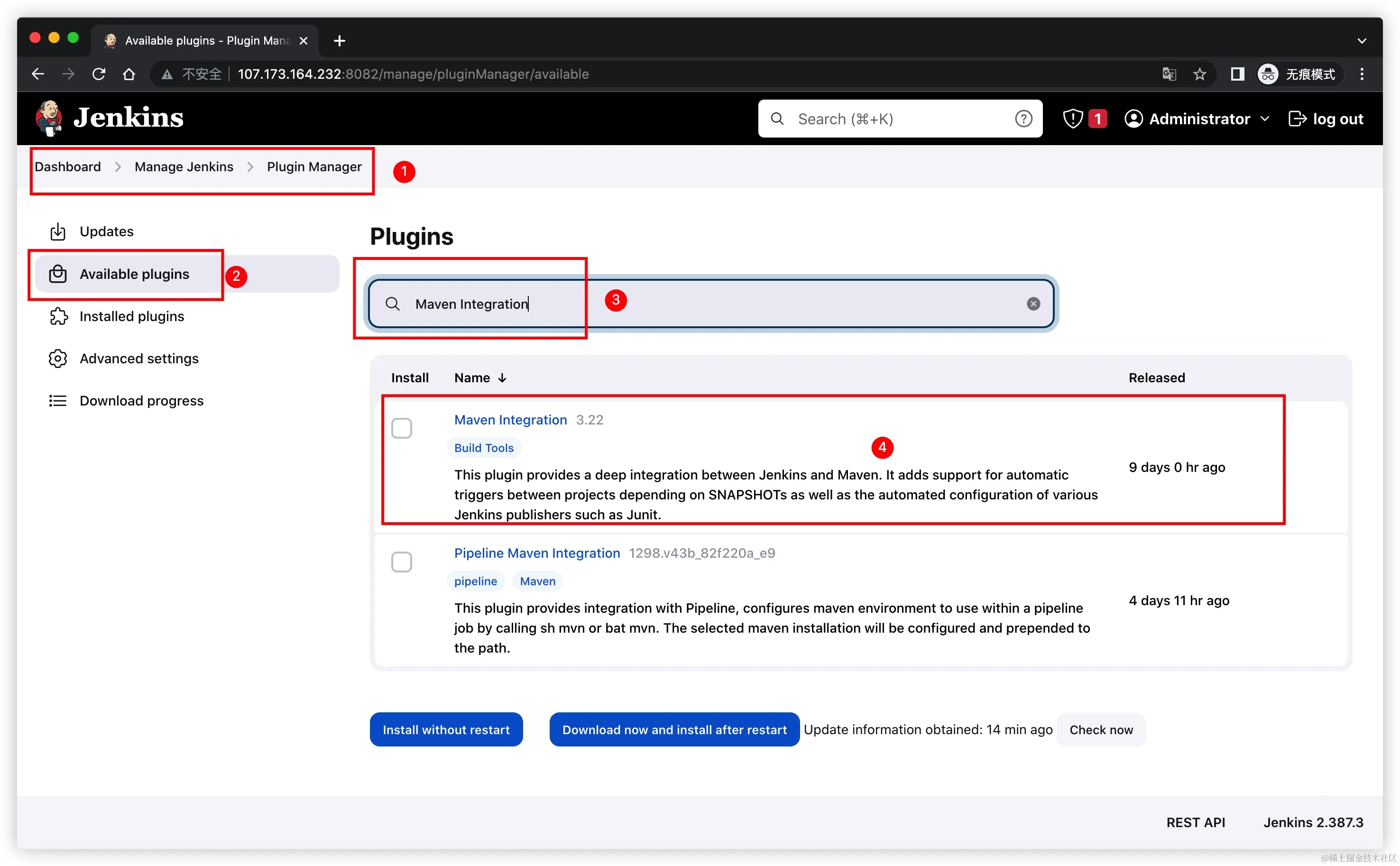
Task: Click the Jenkins butler logo icon
Action: pos(49,119)
